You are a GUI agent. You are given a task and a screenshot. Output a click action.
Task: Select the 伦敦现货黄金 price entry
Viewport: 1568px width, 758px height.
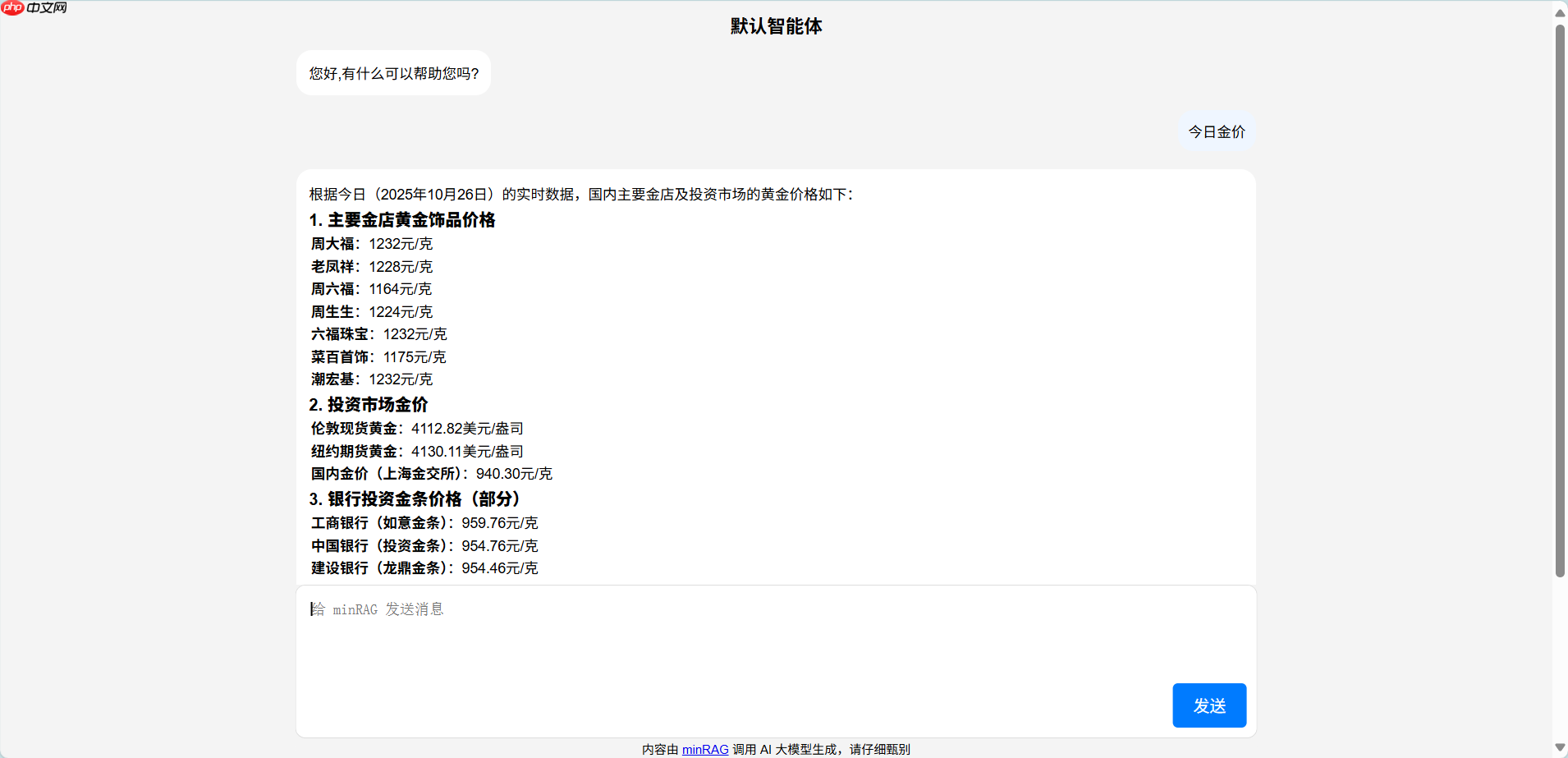[415, 428]
